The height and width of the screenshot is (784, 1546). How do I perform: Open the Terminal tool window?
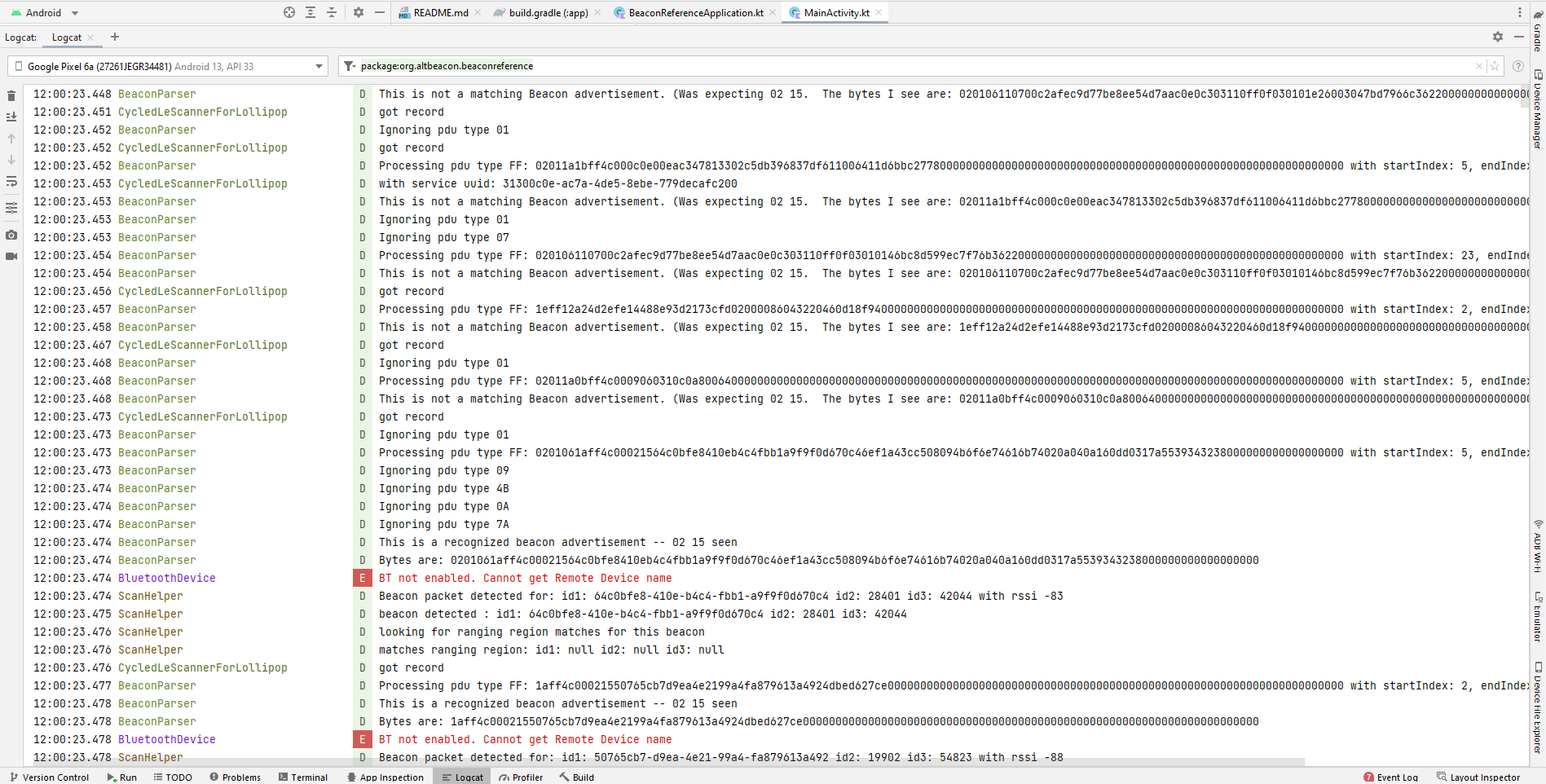pos(303,777)
